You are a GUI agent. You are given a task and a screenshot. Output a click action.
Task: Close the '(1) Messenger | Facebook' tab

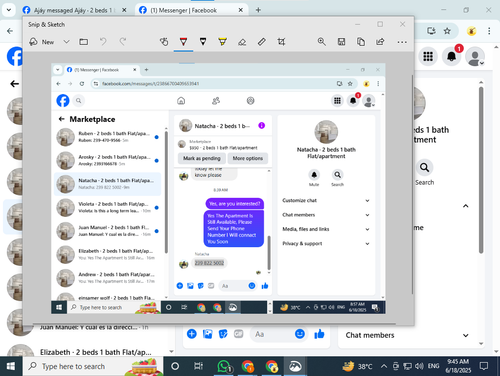241,10
